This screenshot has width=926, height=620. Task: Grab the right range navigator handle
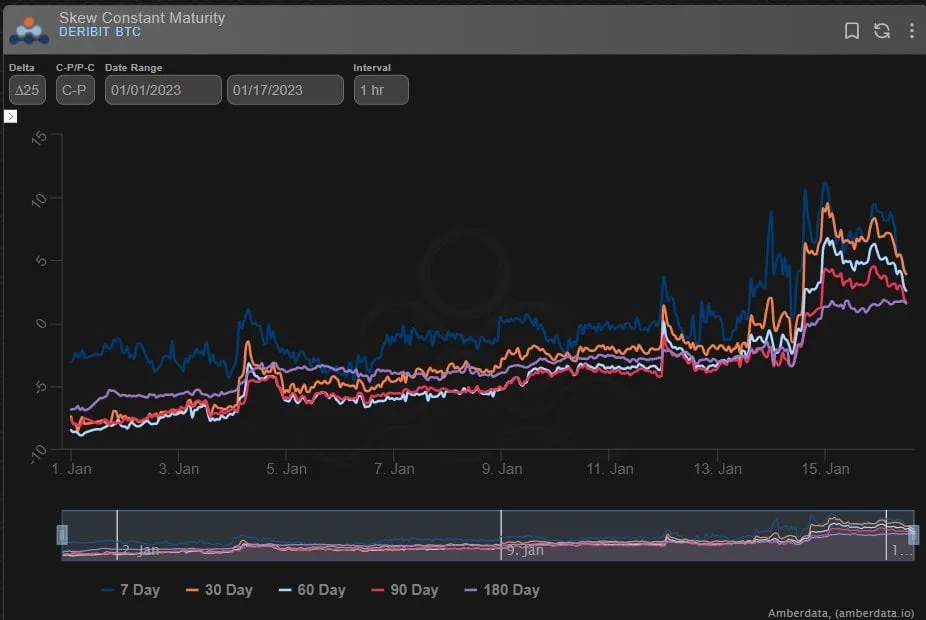click(914, 535)
